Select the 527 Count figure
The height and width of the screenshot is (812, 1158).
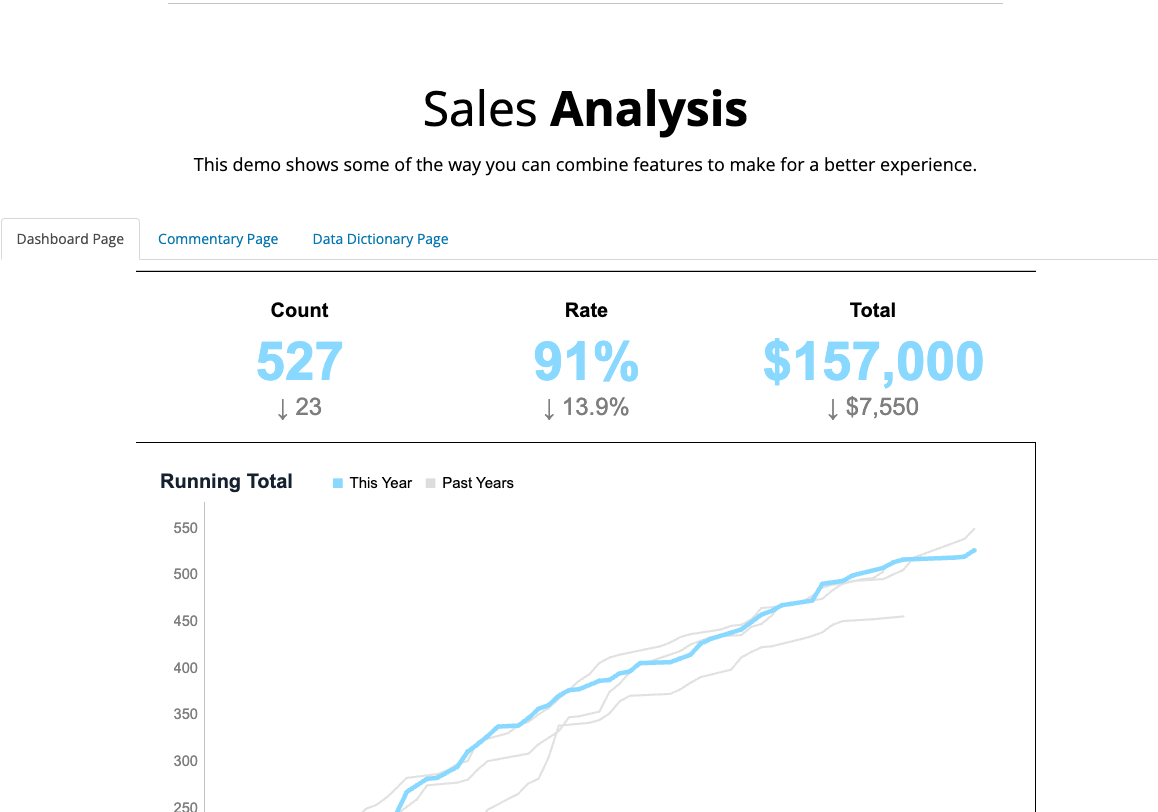[299, 362]
